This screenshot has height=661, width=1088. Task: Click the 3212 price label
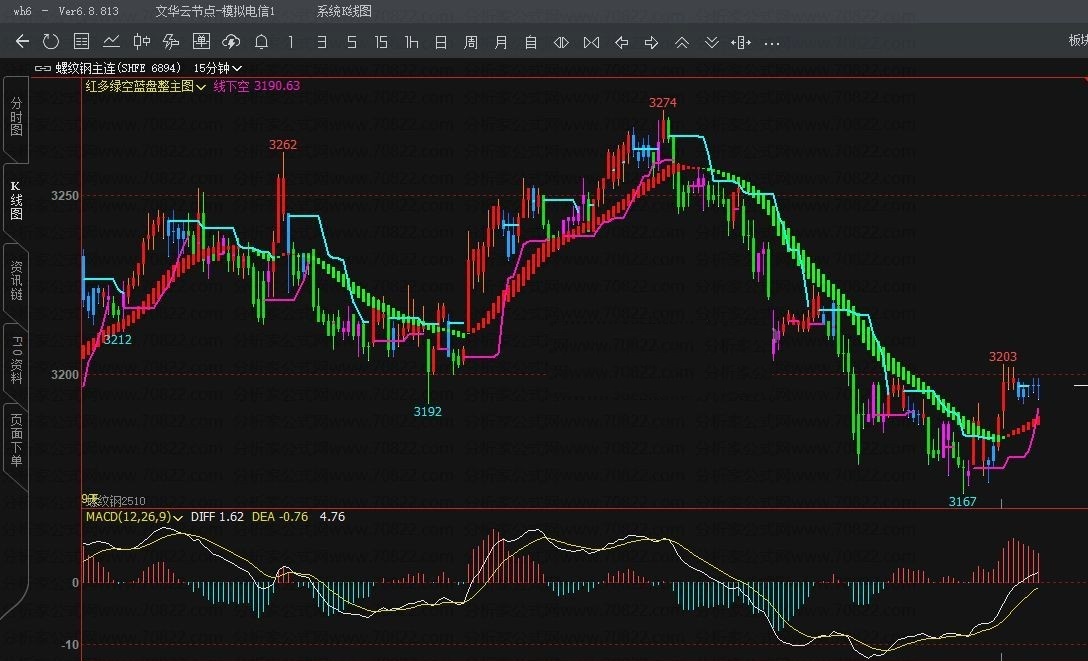coord(117,339)
